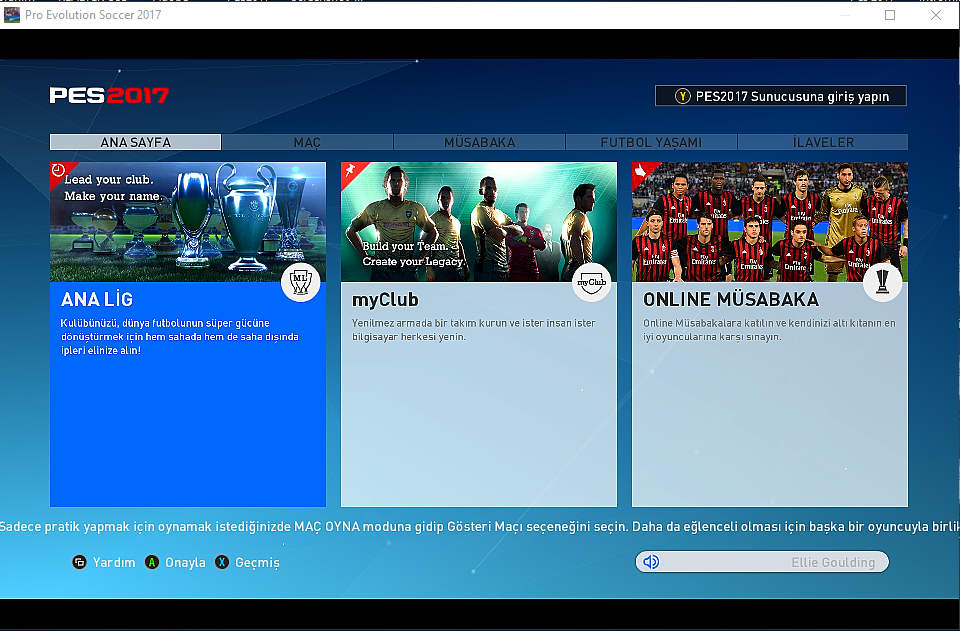Click the green A button icon

coord(152,562)
